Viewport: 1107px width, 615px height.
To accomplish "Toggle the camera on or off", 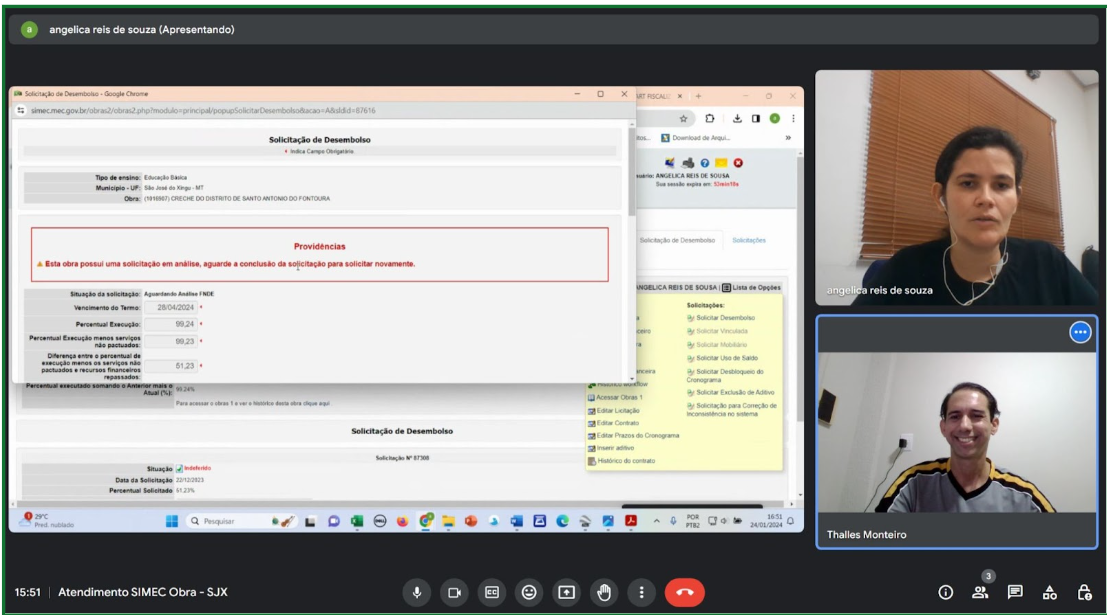I will (454, 592).
